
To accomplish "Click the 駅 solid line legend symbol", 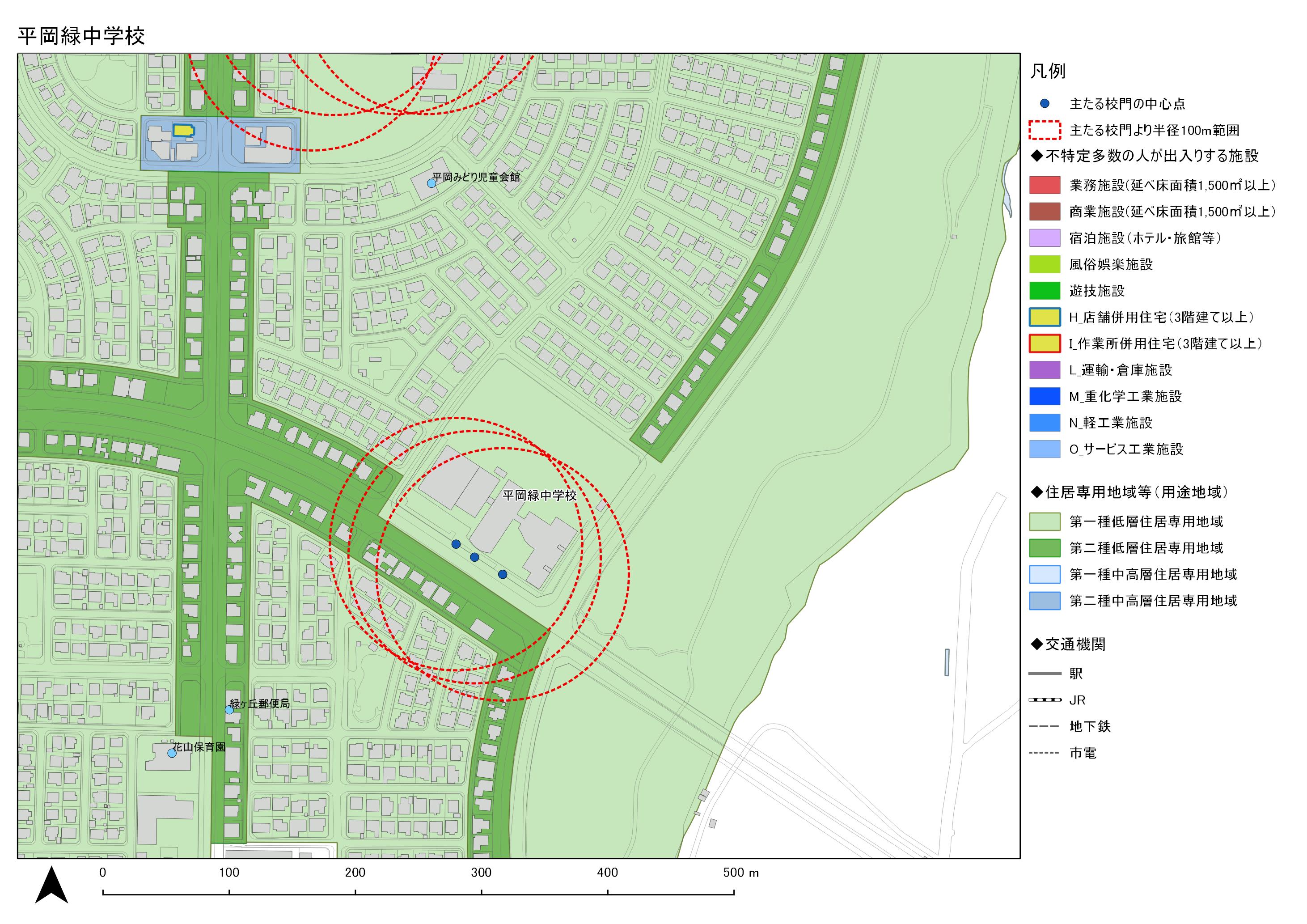I will pos(1045,674).
